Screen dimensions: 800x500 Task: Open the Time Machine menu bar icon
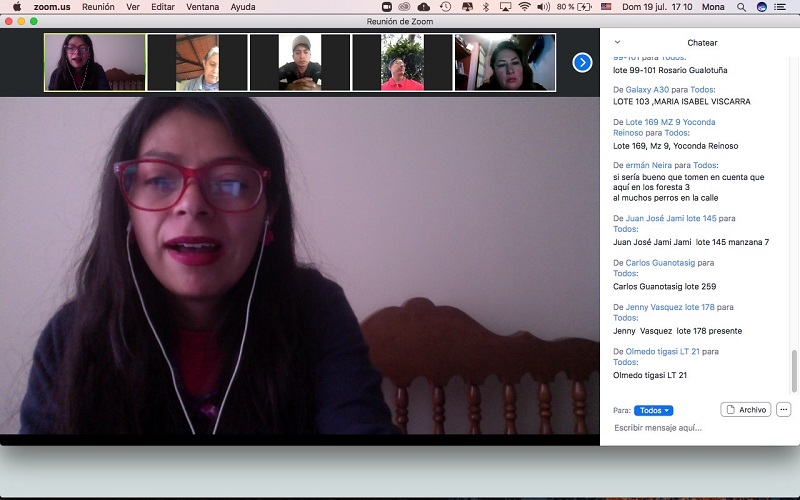click(x=445, y=7)
